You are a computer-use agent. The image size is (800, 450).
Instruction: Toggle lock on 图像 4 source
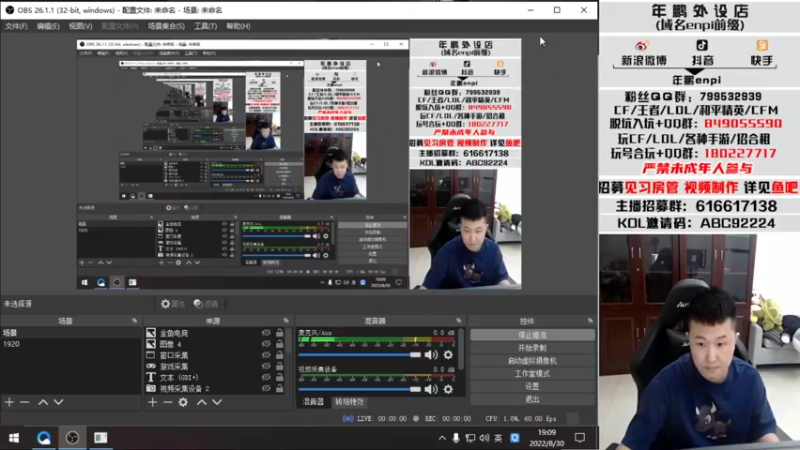[x=280, y=344]
